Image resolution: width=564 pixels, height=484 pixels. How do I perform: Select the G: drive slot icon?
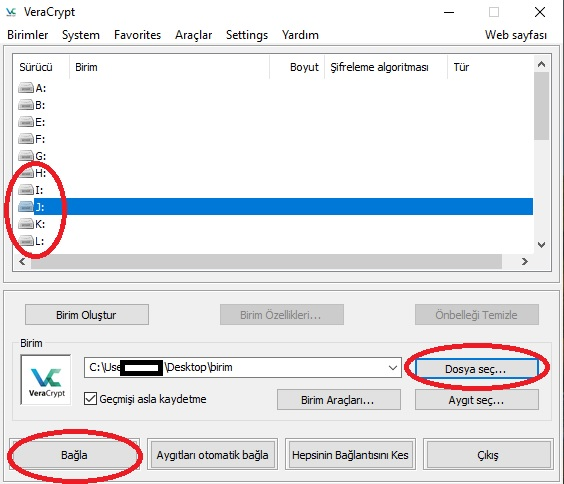26,156
